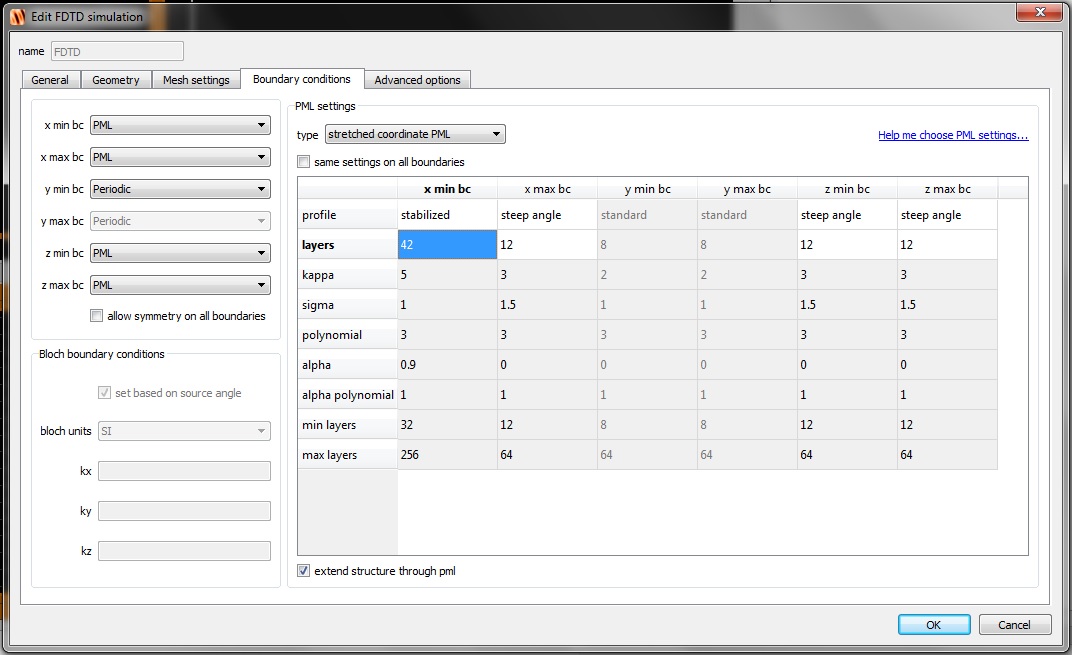1072x655 pixels.
Task: Toggle allow symmetry on all boundaries
Action: point(96,316)
